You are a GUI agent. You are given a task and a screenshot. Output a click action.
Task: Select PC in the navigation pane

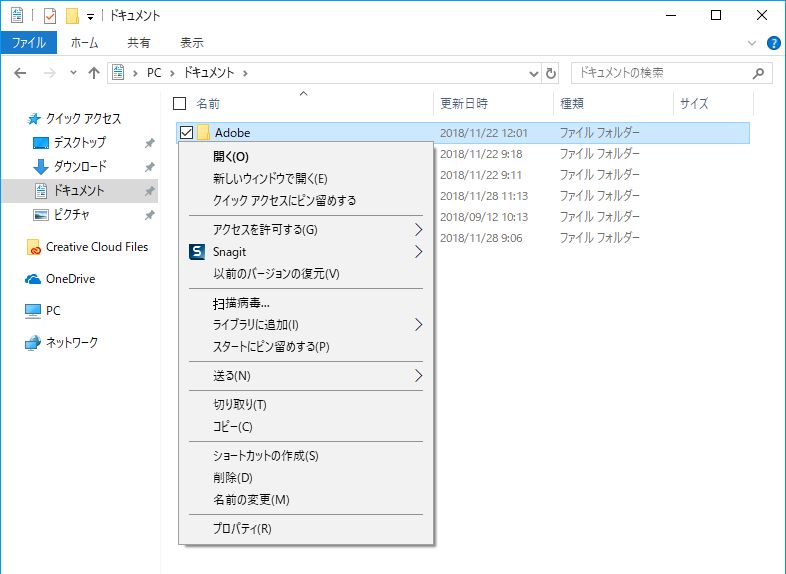click(x=53, y=311)
